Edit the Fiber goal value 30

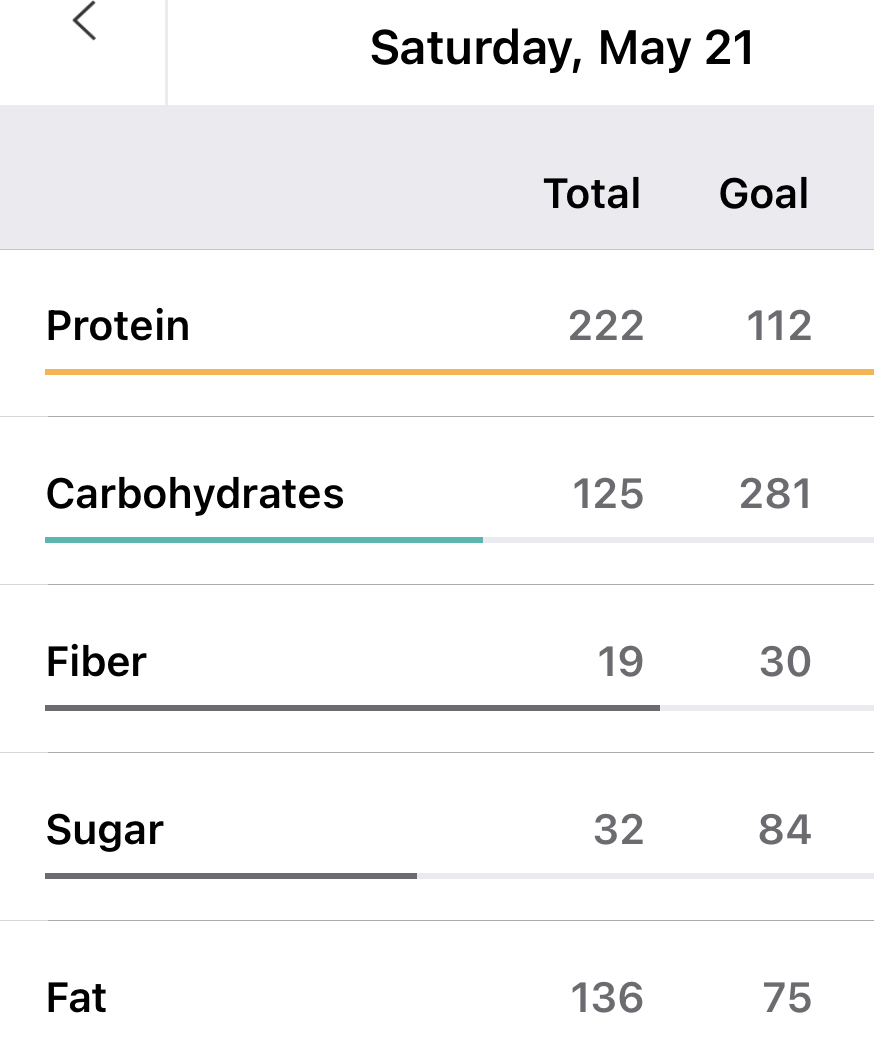(785, 662)
